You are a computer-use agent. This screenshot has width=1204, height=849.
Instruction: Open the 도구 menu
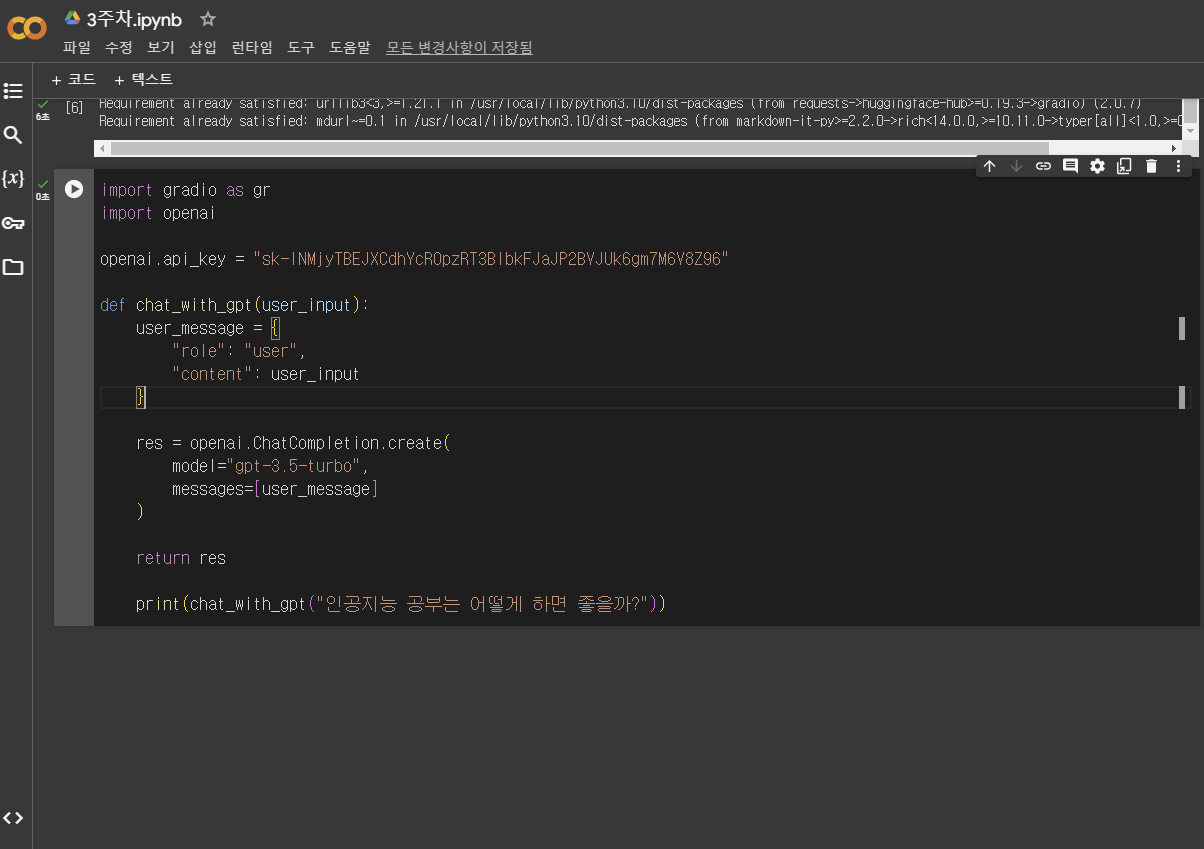coord(301,47)
